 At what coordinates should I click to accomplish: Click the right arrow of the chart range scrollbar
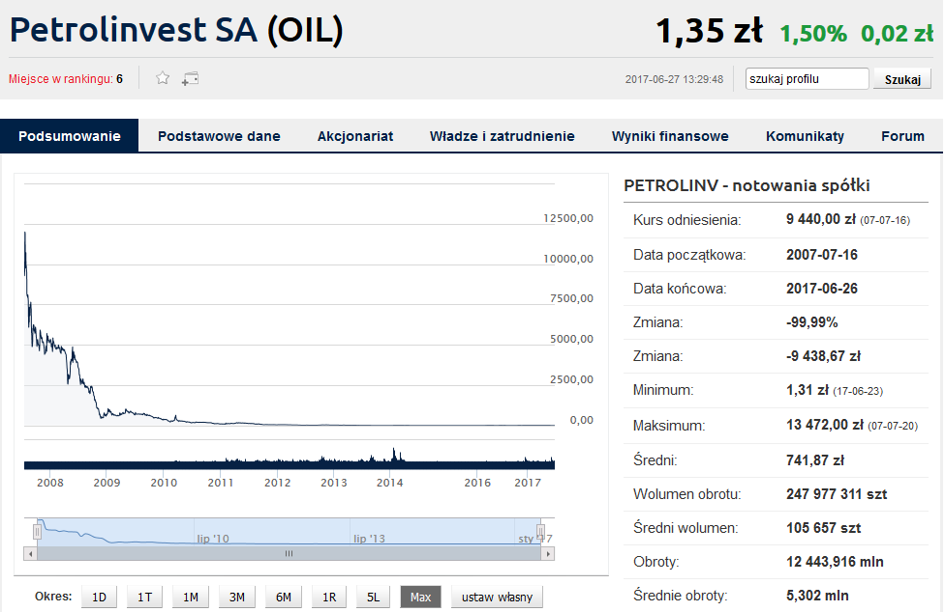click(x=547, y=554)
